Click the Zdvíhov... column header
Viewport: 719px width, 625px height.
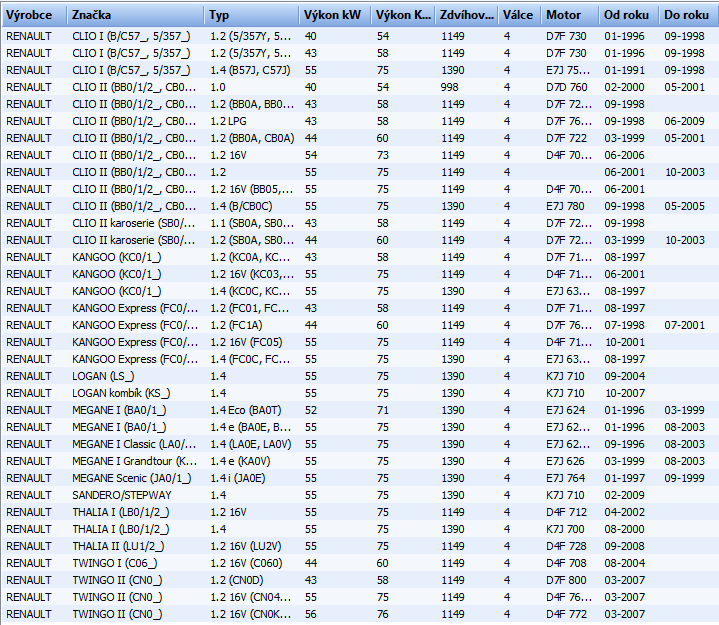coord(466,15)
